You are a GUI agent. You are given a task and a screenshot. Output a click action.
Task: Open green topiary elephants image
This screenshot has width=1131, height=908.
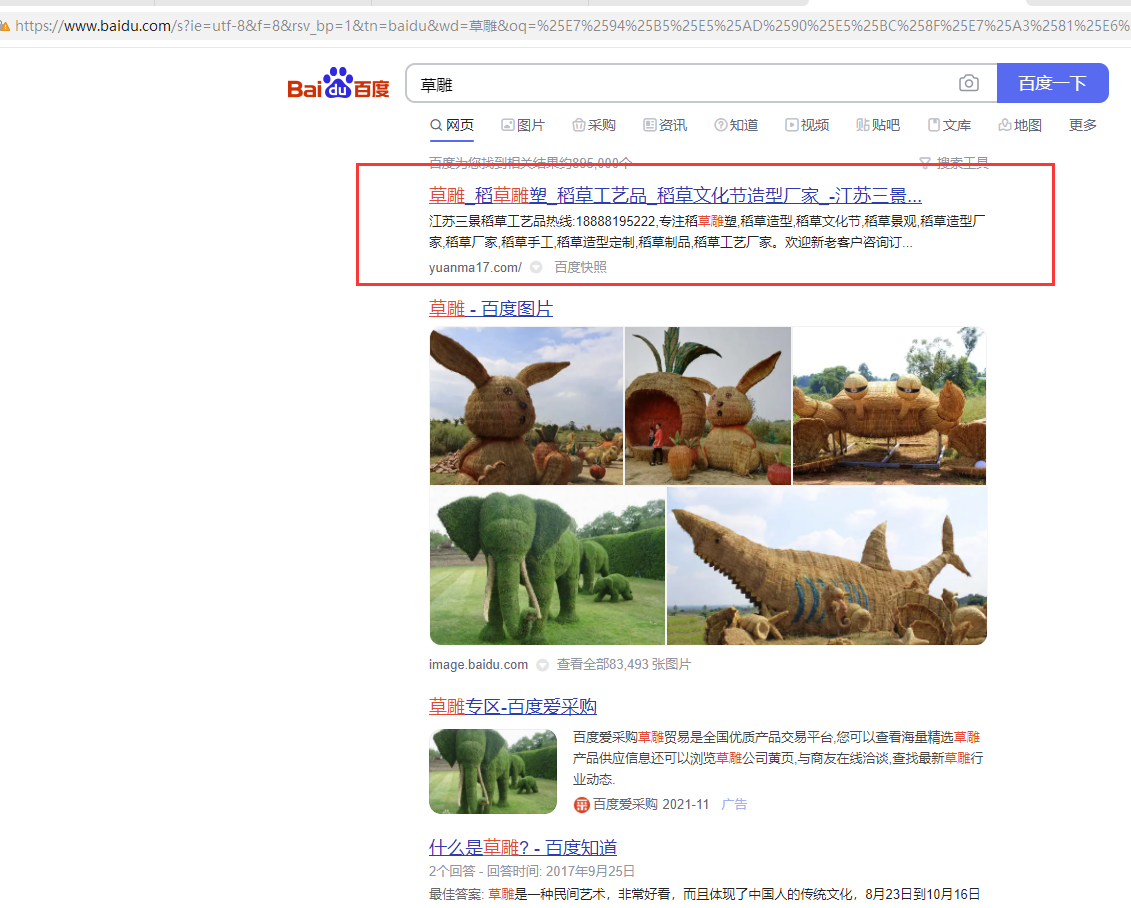point(547,566)
